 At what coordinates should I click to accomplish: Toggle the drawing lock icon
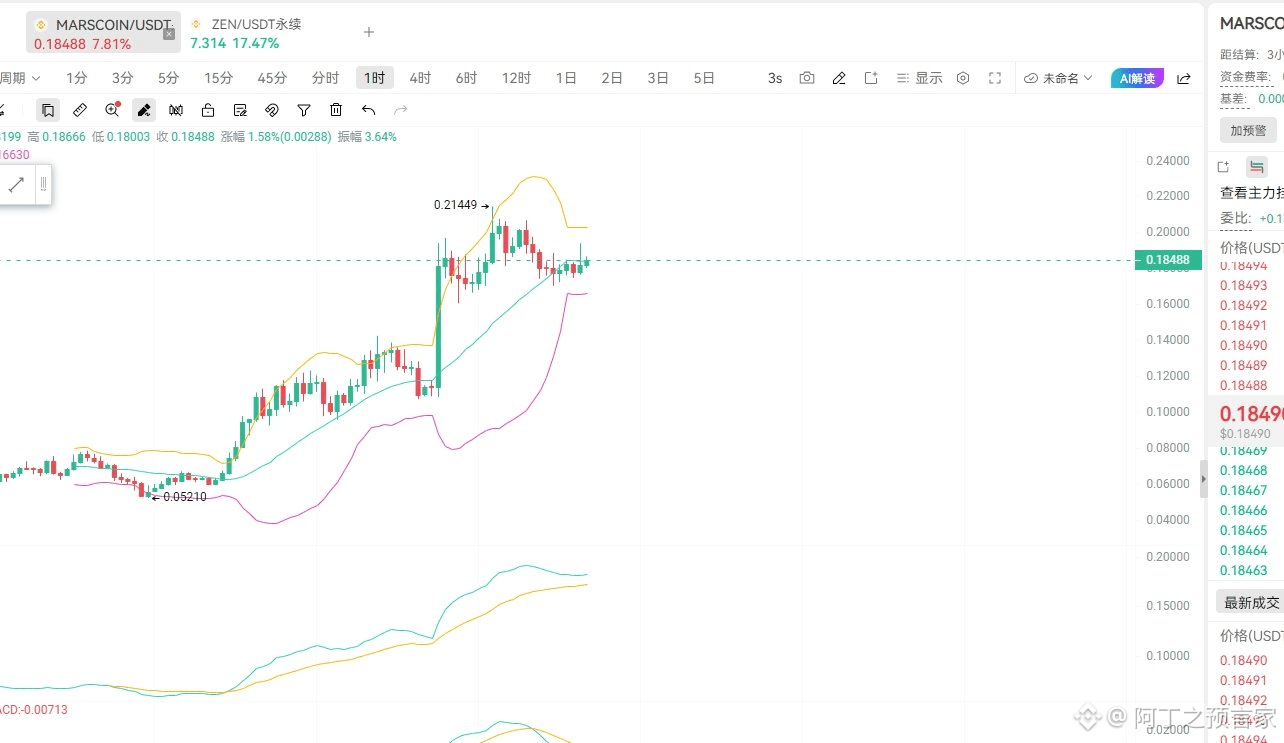[x=208, y=110]
